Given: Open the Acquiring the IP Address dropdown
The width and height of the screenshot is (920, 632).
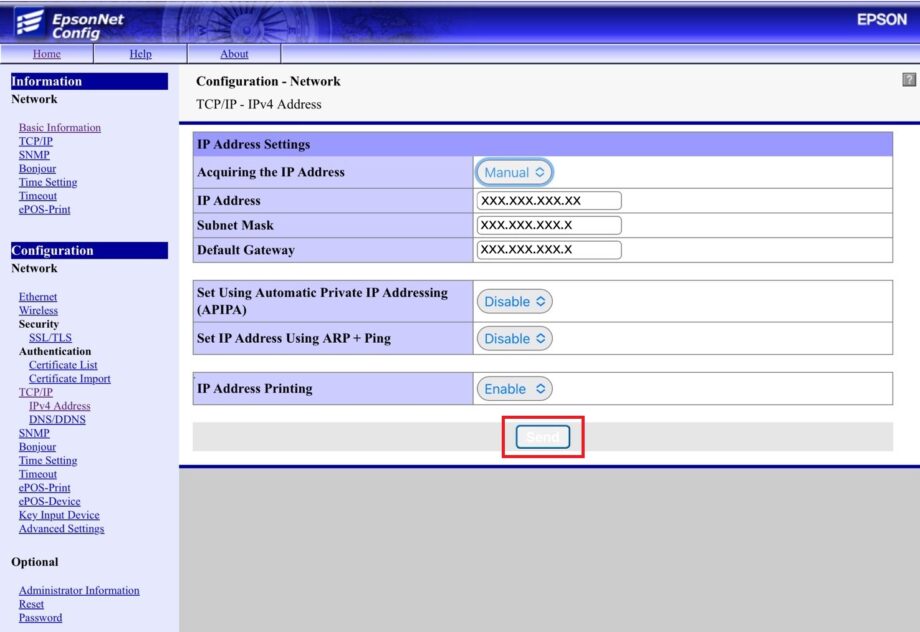Looking at the screenshot, I should [514, 172].
